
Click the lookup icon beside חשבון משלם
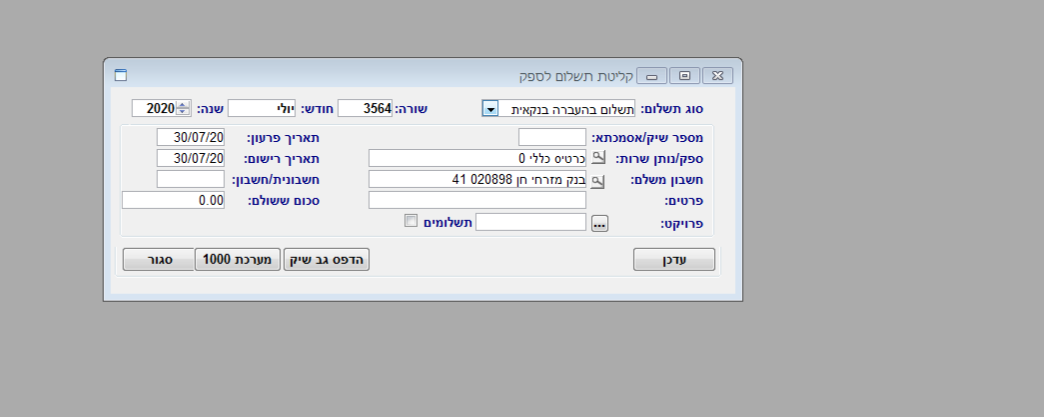[x=598, y=180]
